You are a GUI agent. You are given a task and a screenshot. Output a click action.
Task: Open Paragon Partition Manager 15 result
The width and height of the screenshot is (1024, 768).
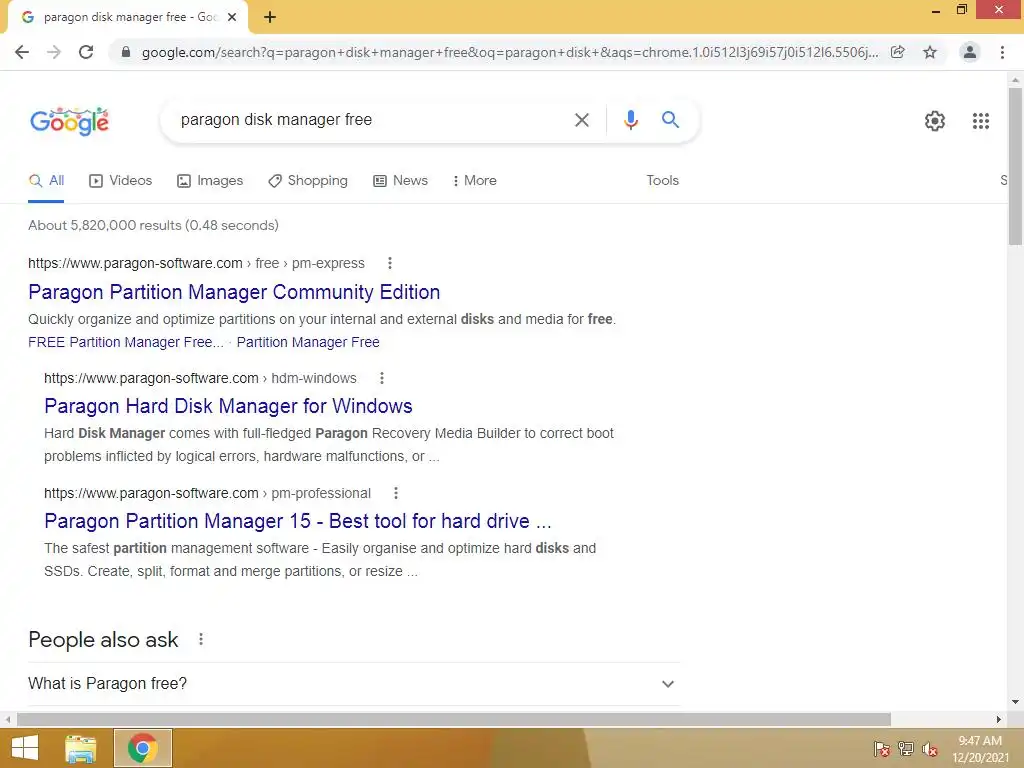298,521
